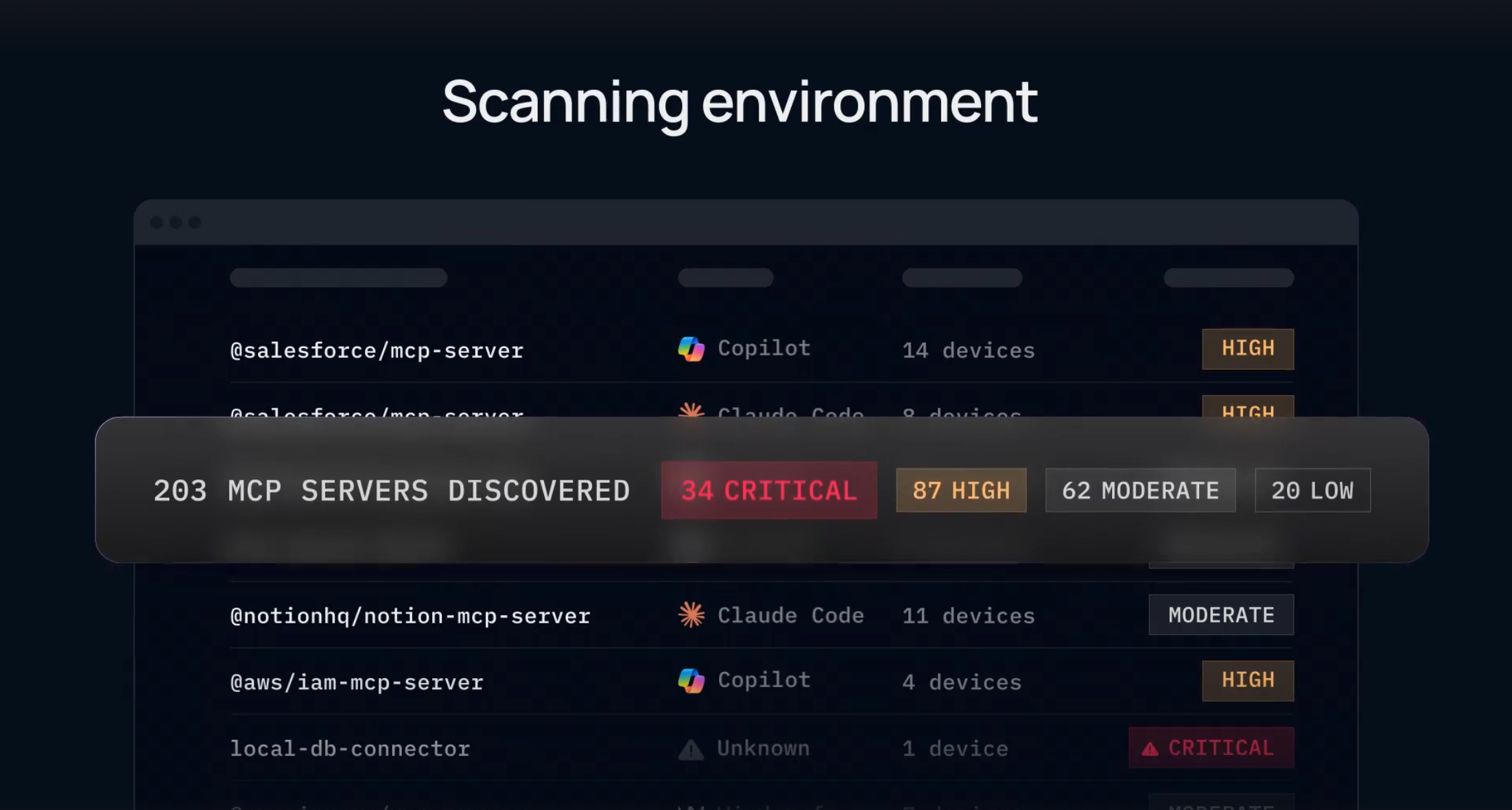Click the "14 devices" count

(968, 350)
